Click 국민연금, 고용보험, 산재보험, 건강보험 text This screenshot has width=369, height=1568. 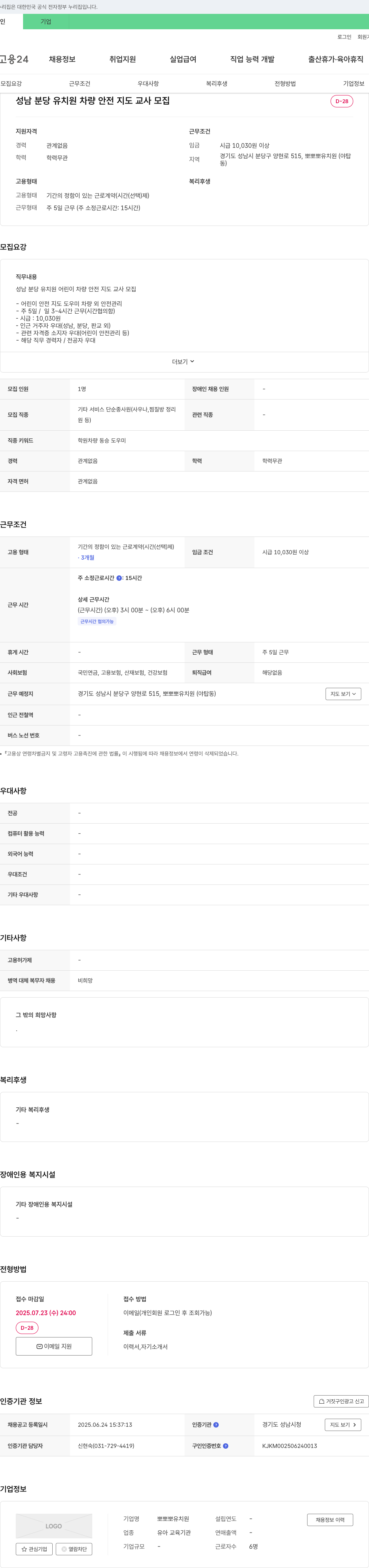[122, 673]
